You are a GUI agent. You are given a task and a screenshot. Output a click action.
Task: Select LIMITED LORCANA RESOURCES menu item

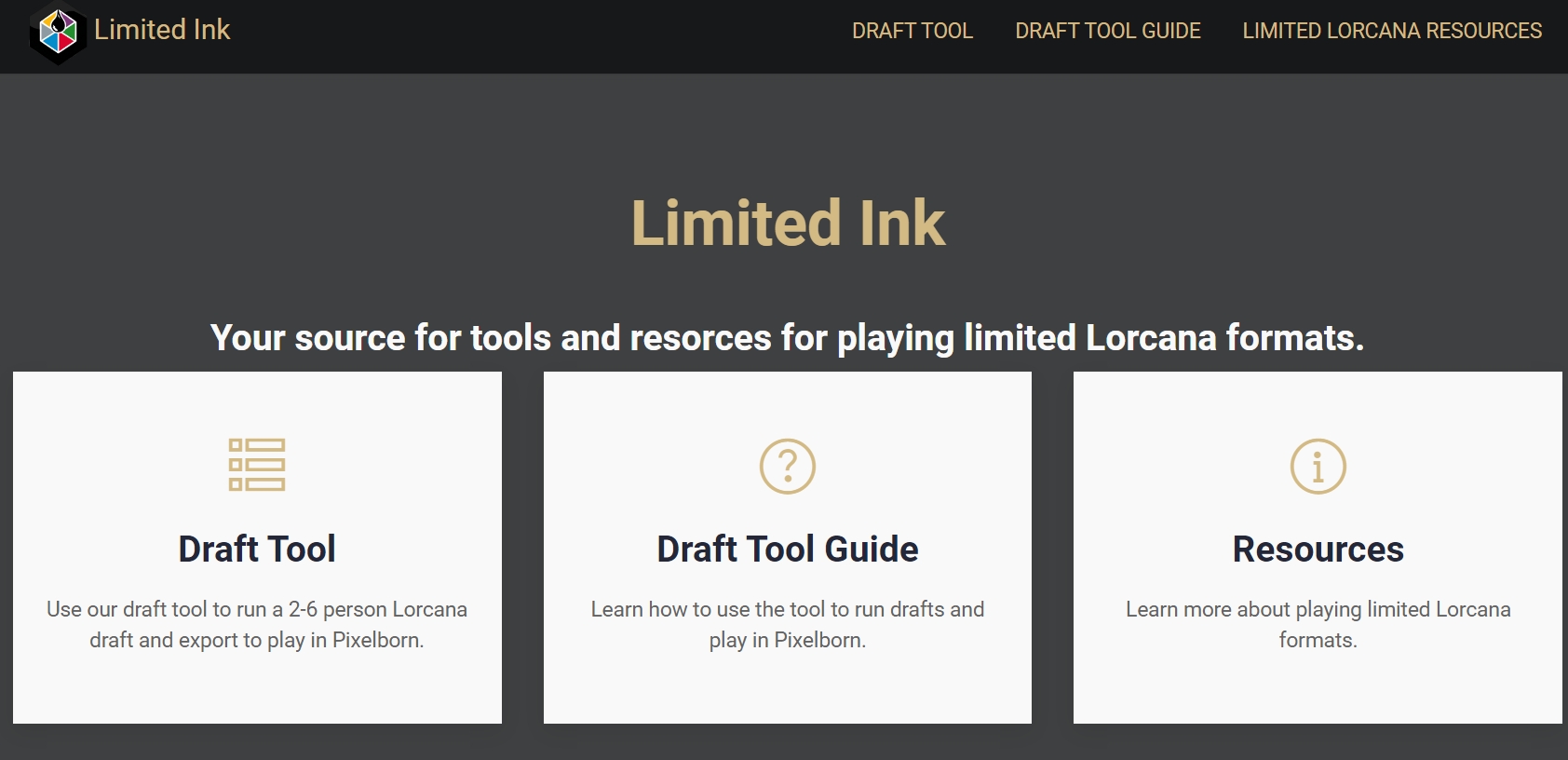1391,31
